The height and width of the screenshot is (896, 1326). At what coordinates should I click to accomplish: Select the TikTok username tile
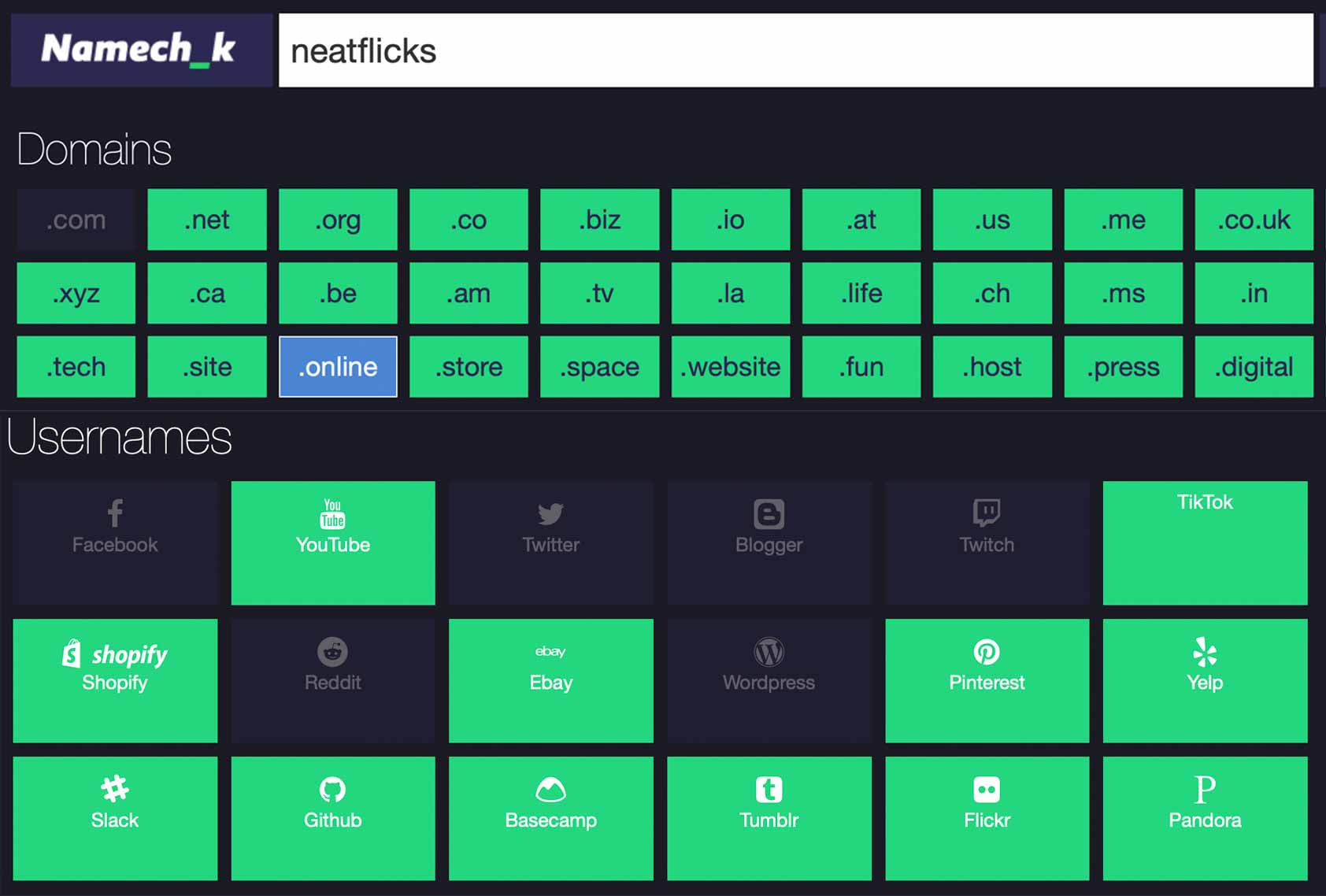pos(1206,543)
